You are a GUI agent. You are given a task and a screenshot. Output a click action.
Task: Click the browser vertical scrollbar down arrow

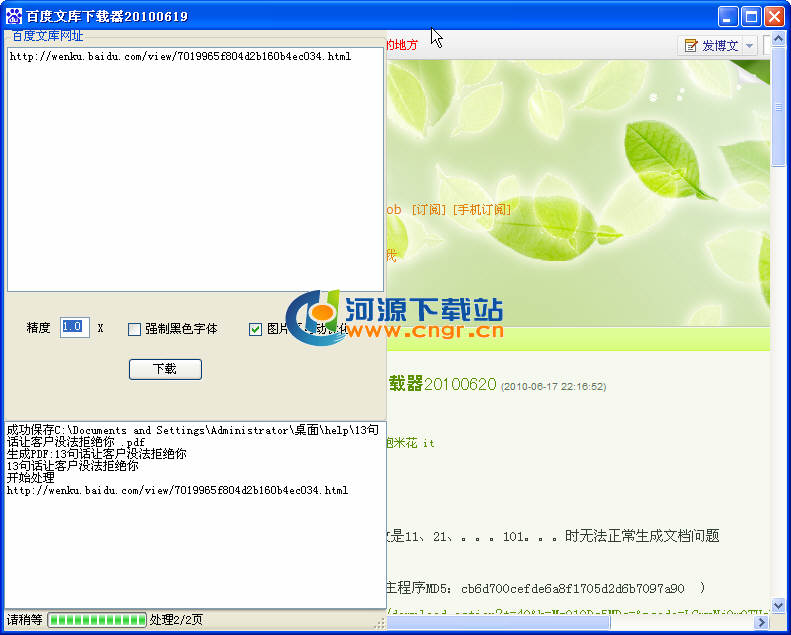[x=778, y=605]
